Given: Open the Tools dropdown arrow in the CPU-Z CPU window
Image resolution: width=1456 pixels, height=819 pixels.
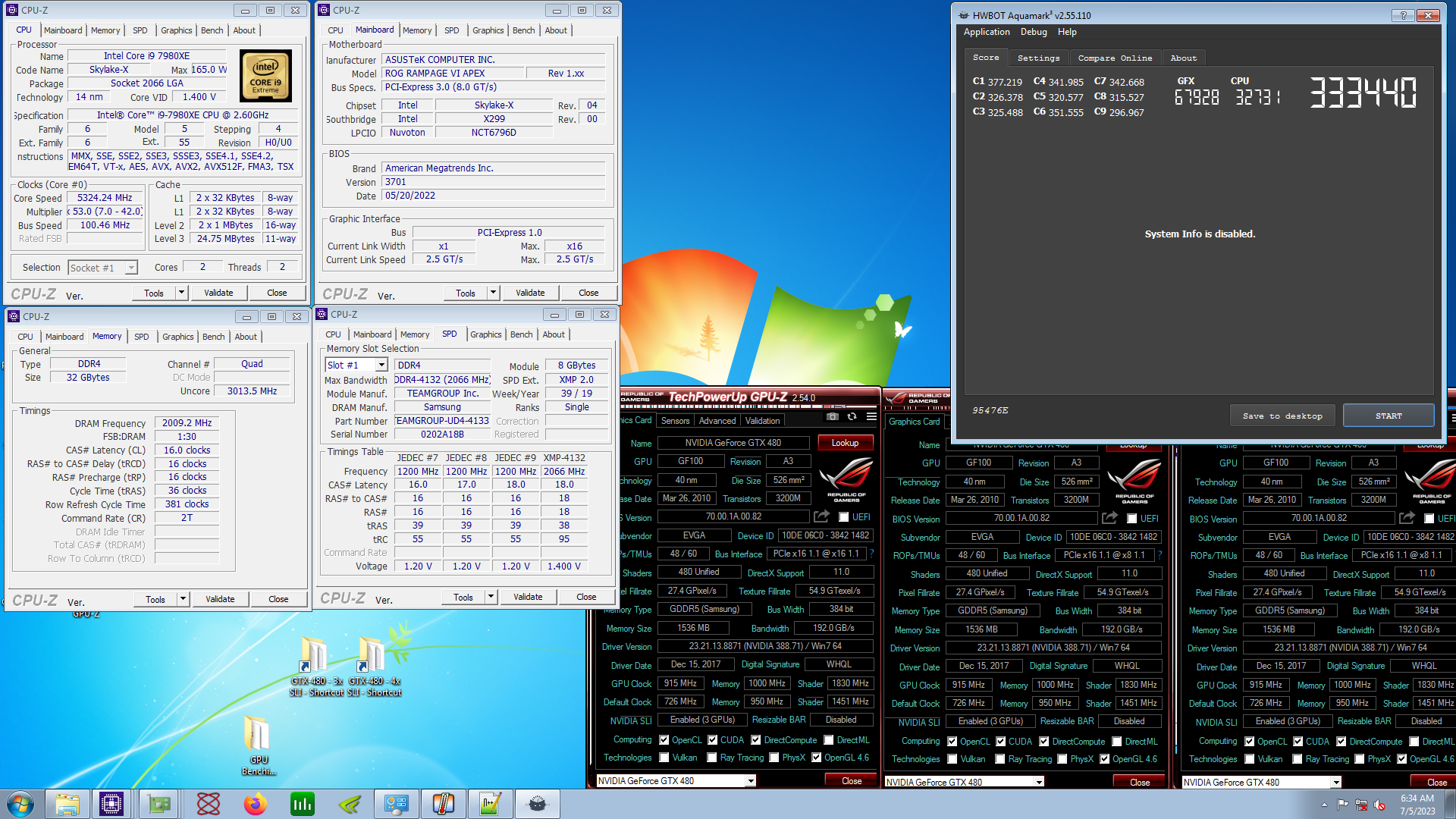Looking at the screenshot, I should point(182,293).
